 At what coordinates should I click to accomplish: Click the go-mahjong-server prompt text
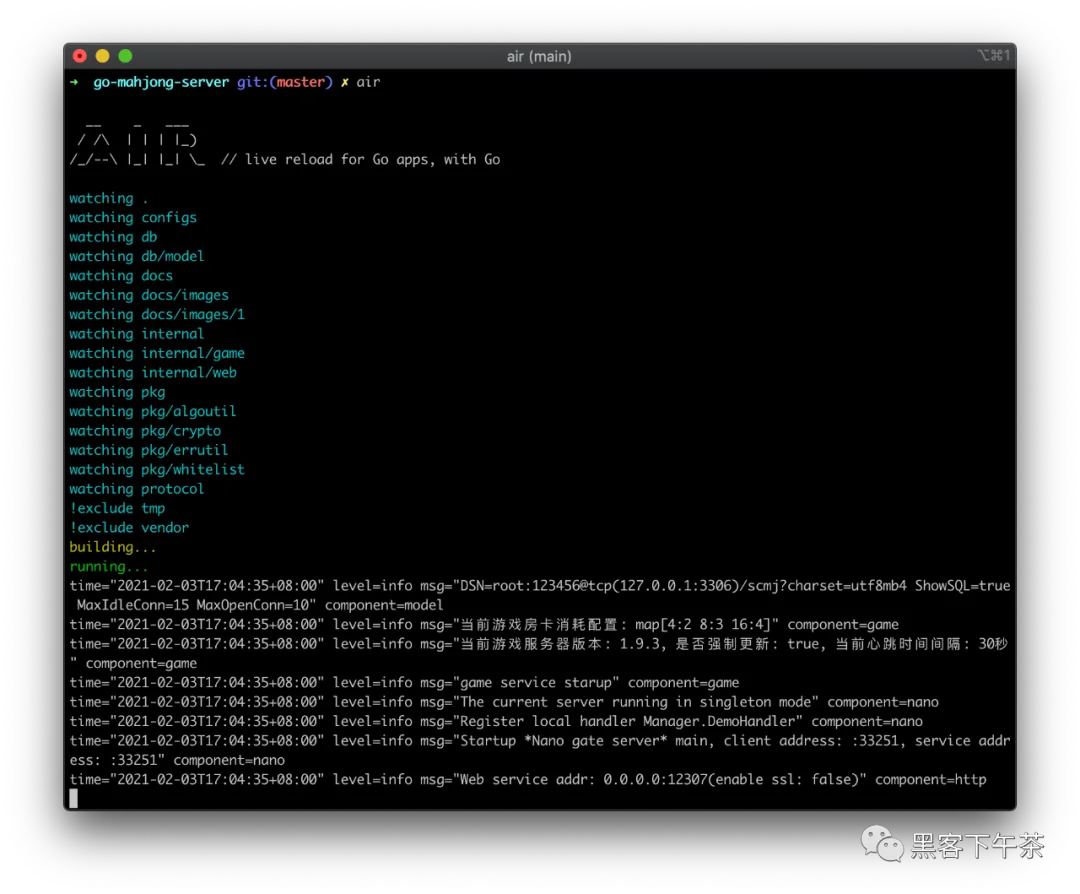(x=161, y=82)
